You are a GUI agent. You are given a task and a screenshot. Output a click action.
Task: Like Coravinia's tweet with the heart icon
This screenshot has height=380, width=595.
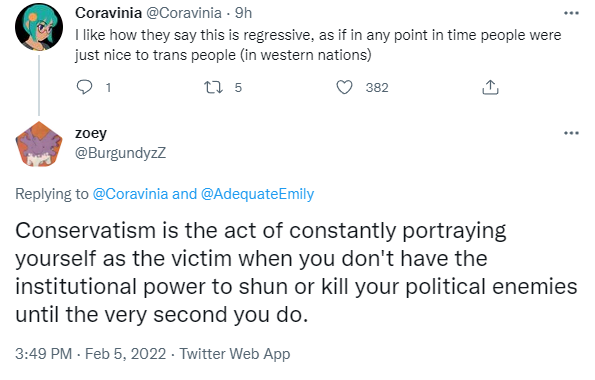[x=345, y=87]
